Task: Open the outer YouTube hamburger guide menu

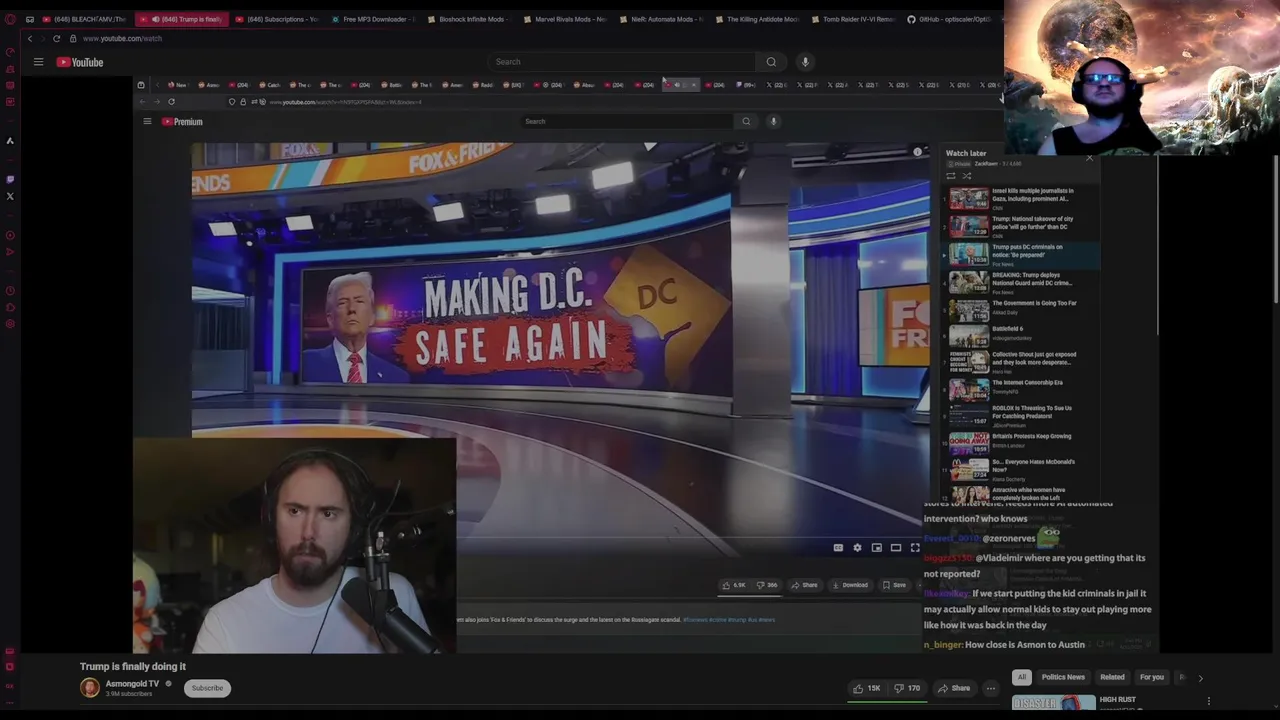Action: pyautogui.click(x=38, y=62)
